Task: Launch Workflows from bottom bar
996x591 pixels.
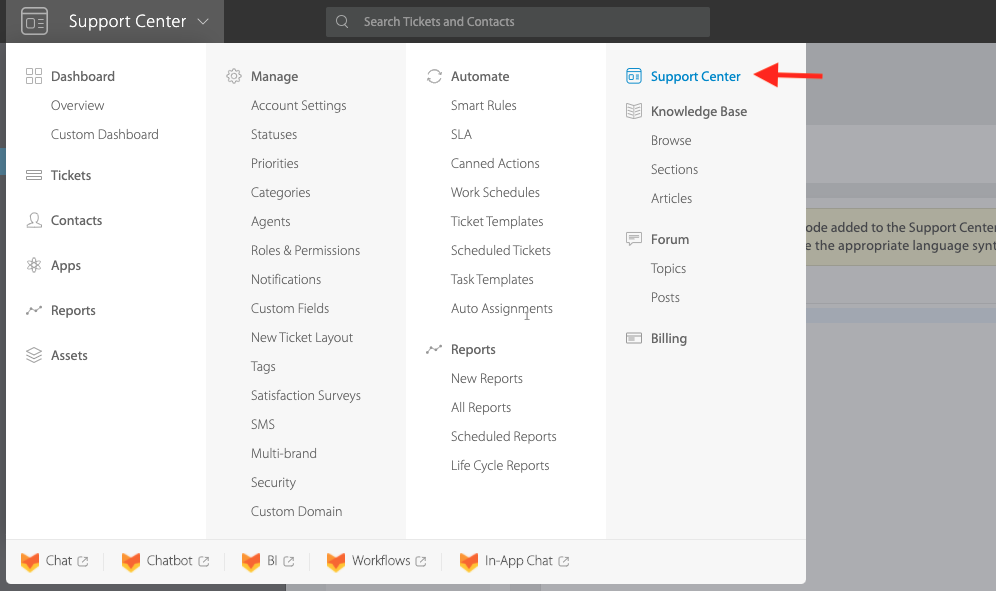Action: pos(380,561)
